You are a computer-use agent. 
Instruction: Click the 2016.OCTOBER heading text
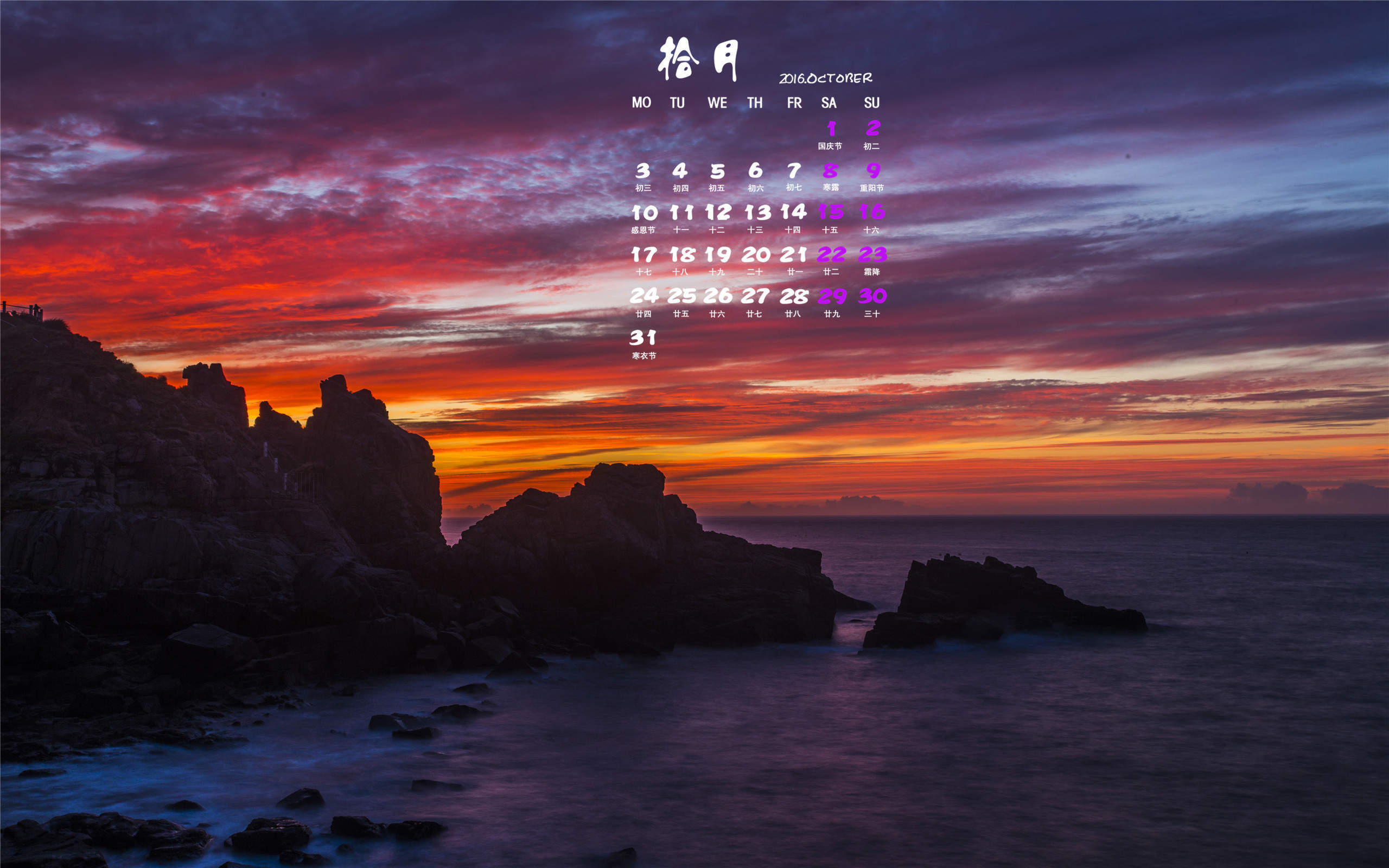[825, 78]
